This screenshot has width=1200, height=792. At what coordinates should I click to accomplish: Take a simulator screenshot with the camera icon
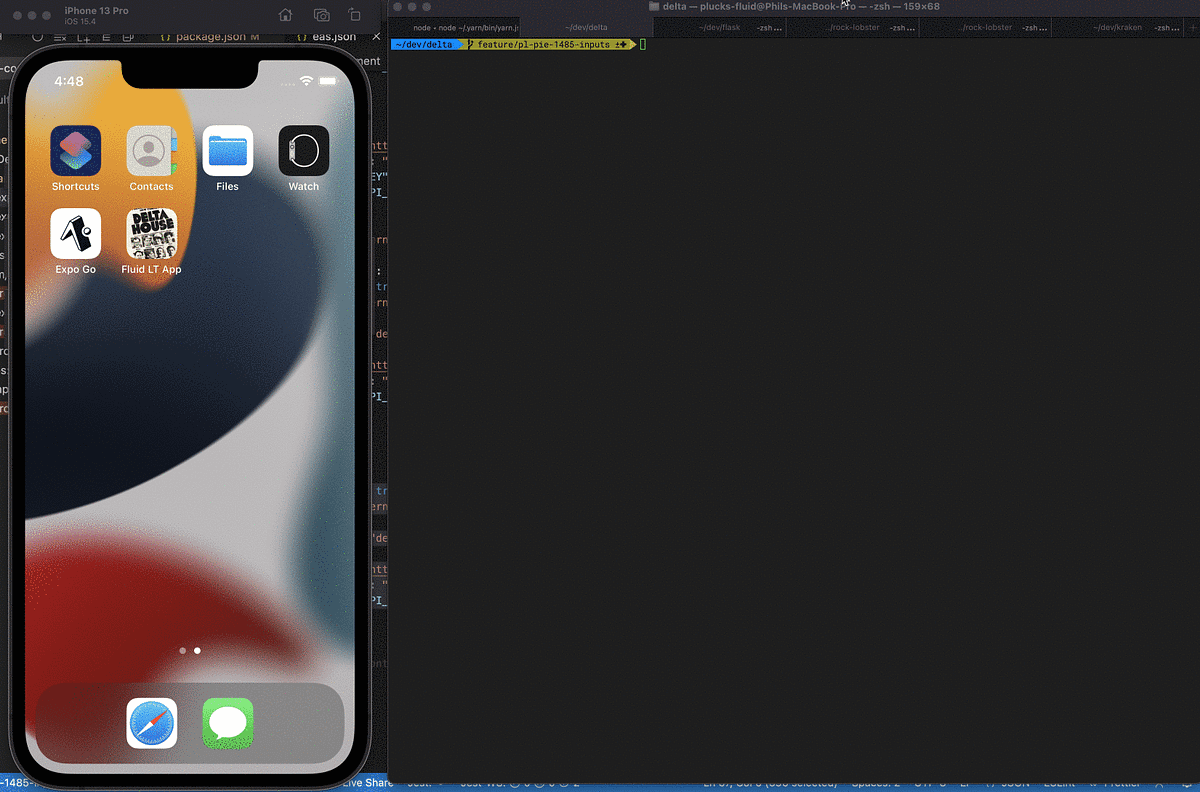point(321,14)
